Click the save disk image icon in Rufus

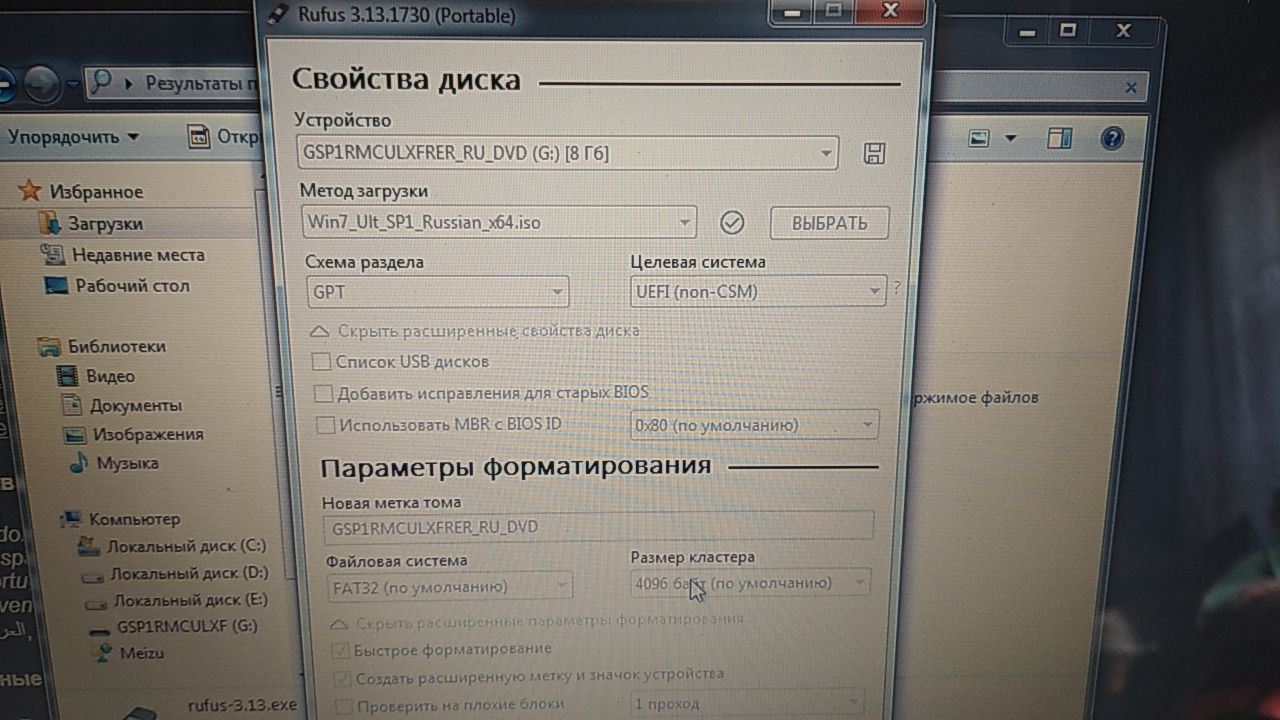coord(874,153)
